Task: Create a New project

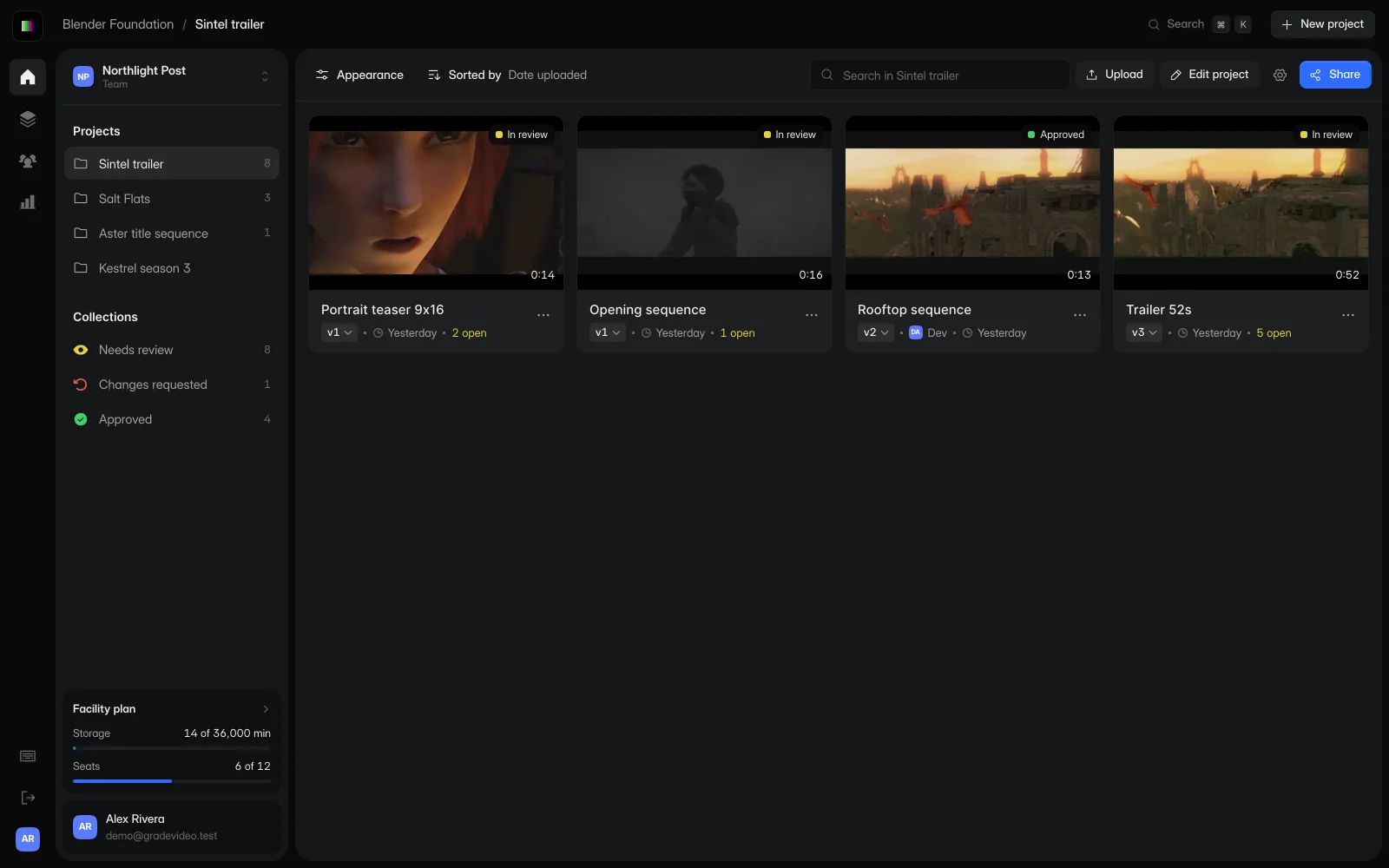Action: (1323, 24)
